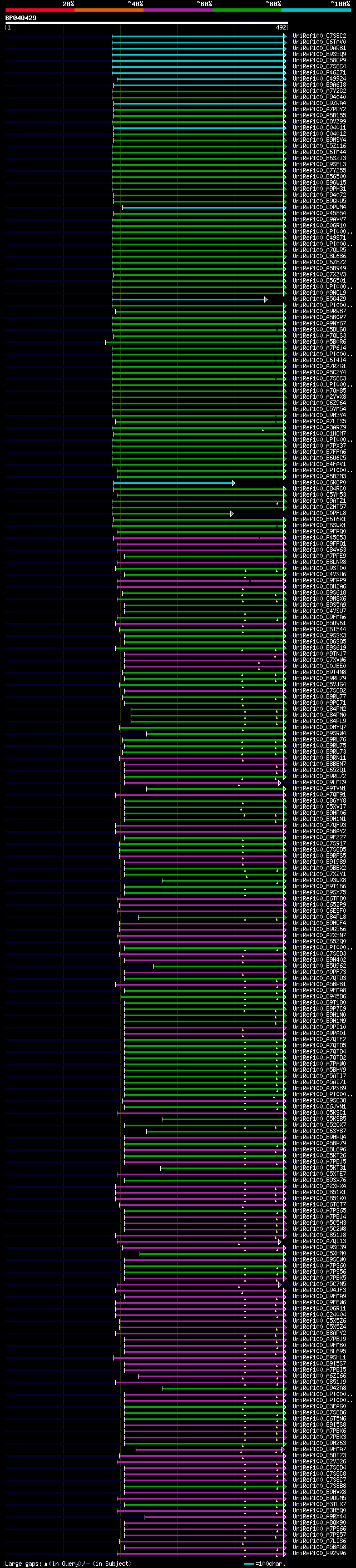Select the UniRef100_Q5DUG8 label
This screenshot has width=356, height=1568.
click(x=319, y=329)
